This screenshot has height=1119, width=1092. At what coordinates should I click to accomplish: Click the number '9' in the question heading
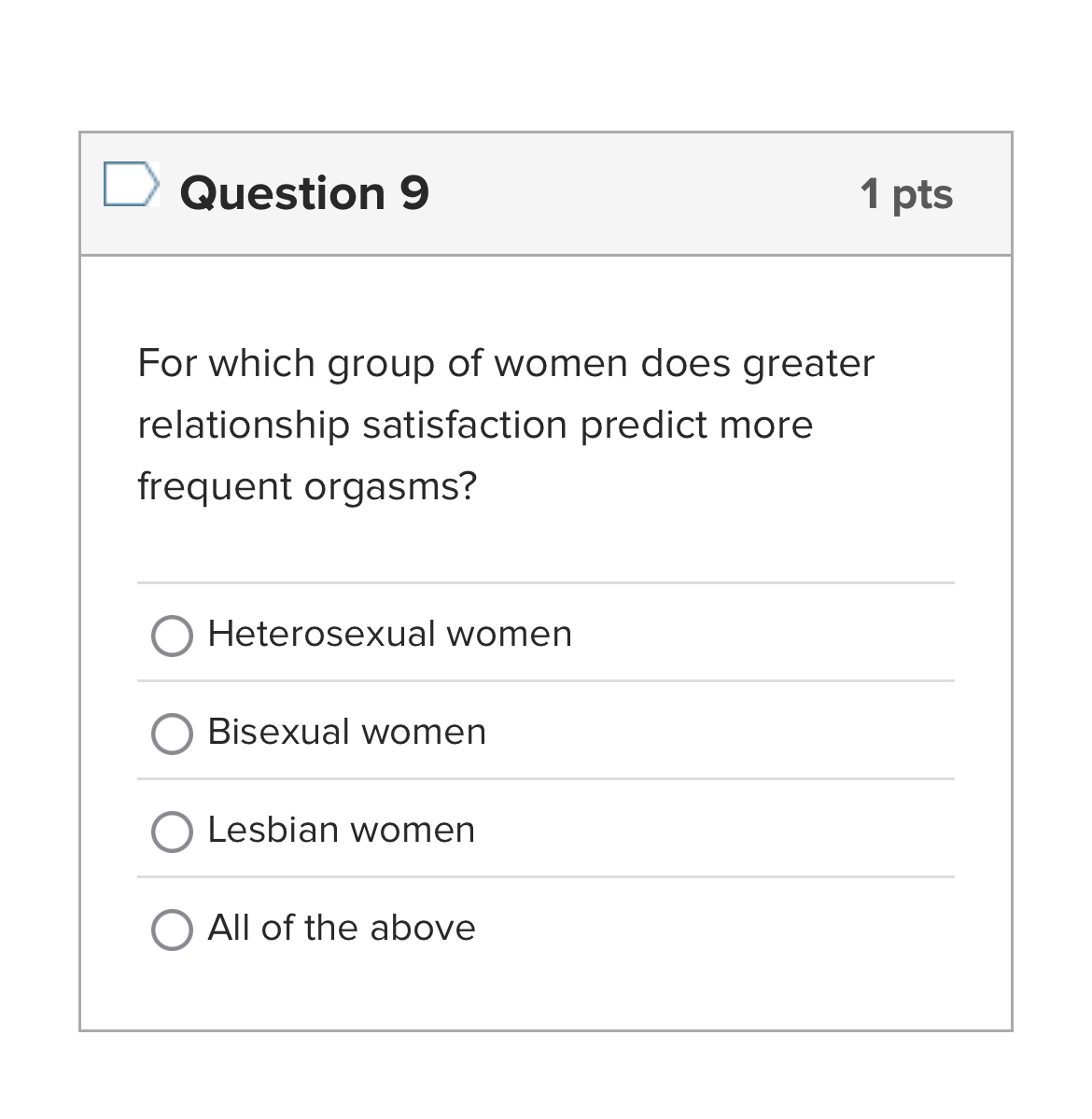[414, 193]
